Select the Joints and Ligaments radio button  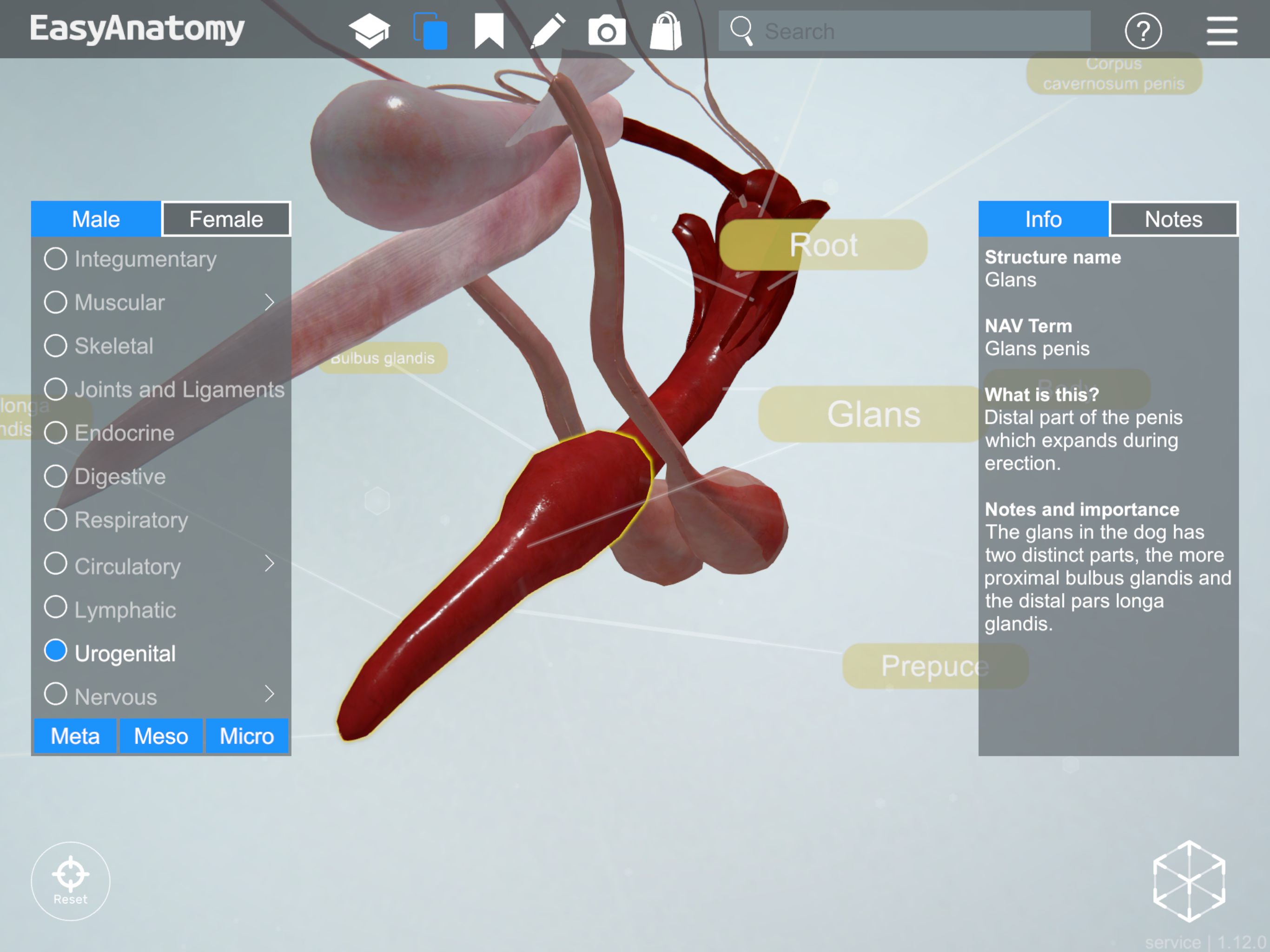56,389
